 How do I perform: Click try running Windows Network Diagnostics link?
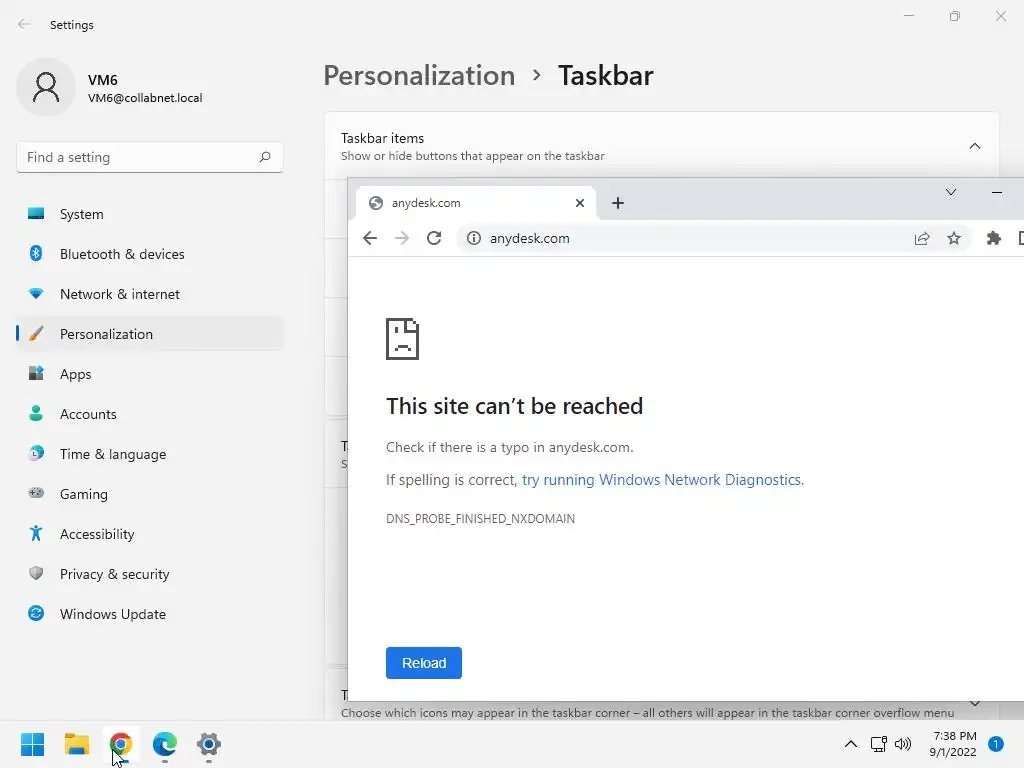pos(662,480)
